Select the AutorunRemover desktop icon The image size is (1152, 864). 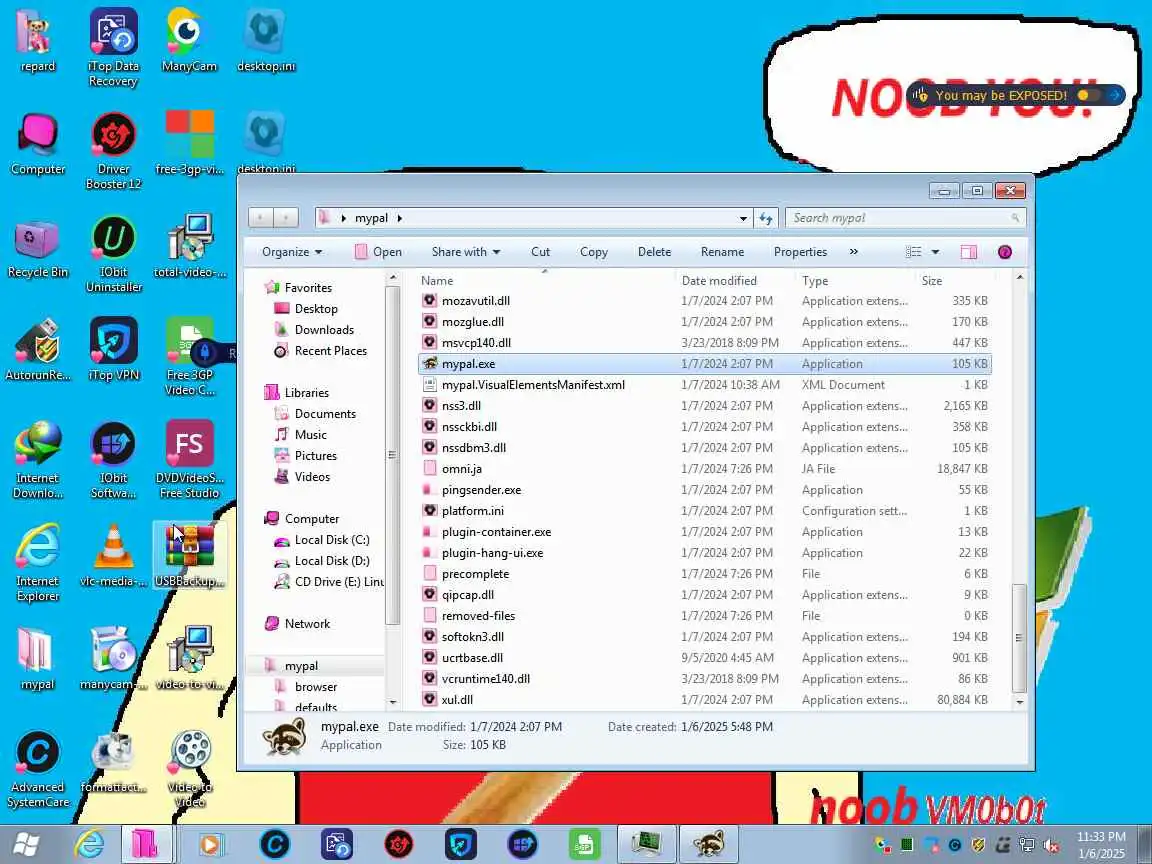(x=37, y=350)
